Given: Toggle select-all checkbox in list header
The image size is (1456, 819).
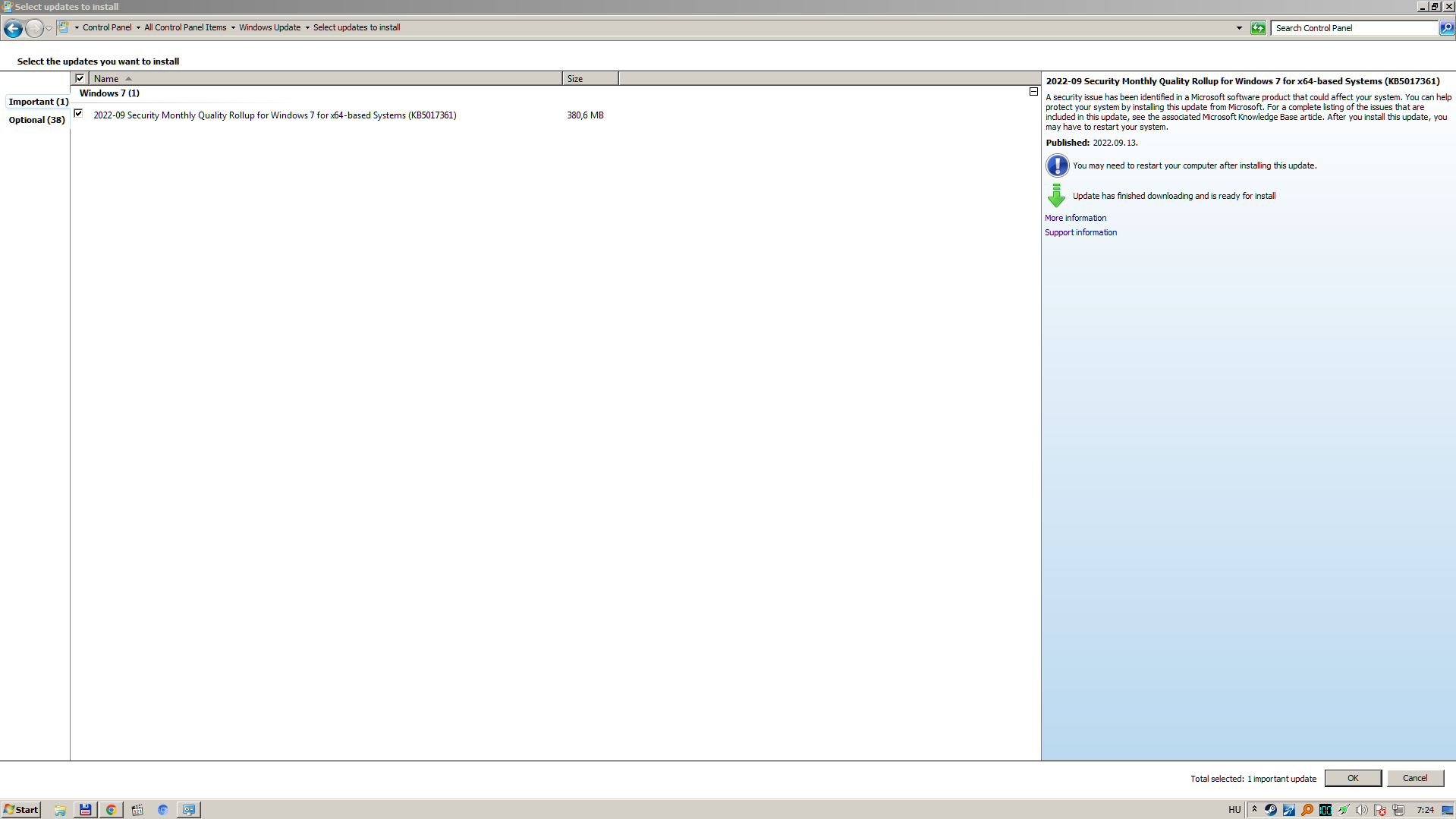Looking at the screenshot, I should click(80, 78).
